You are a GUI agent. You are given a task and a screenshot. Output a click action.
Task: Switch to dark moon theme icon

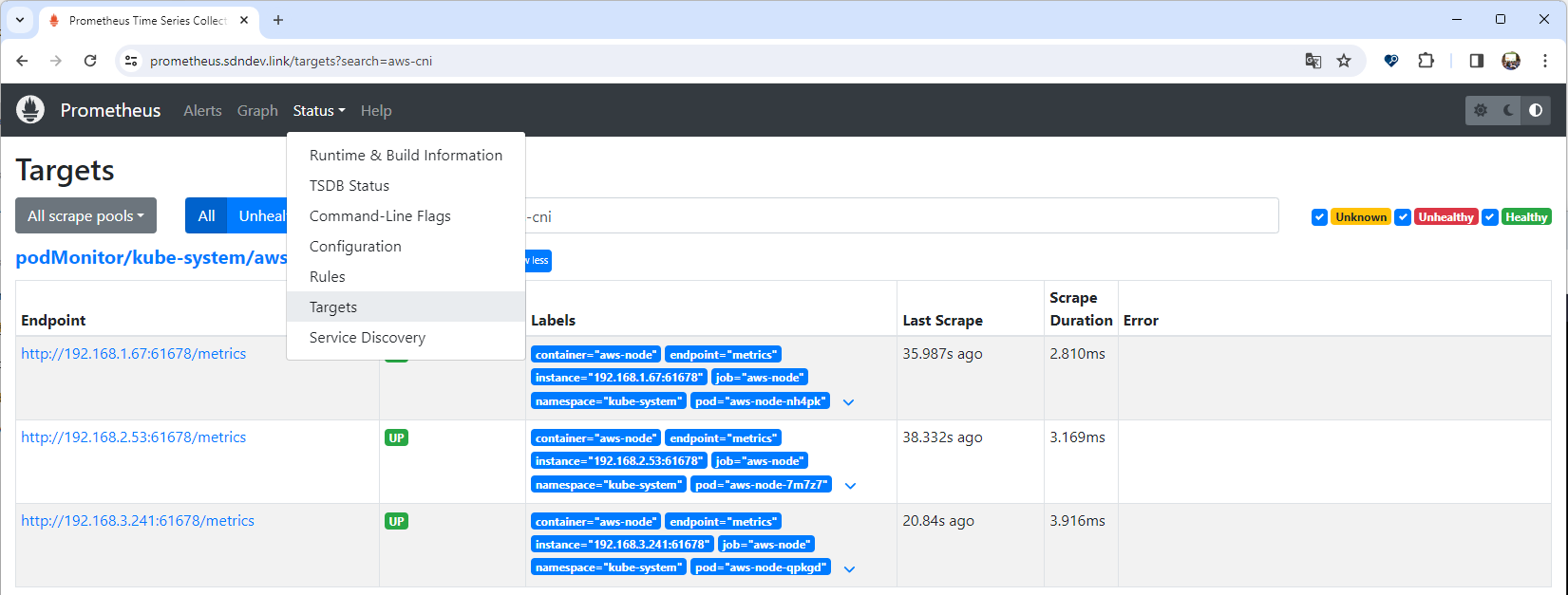(1508, 110)
